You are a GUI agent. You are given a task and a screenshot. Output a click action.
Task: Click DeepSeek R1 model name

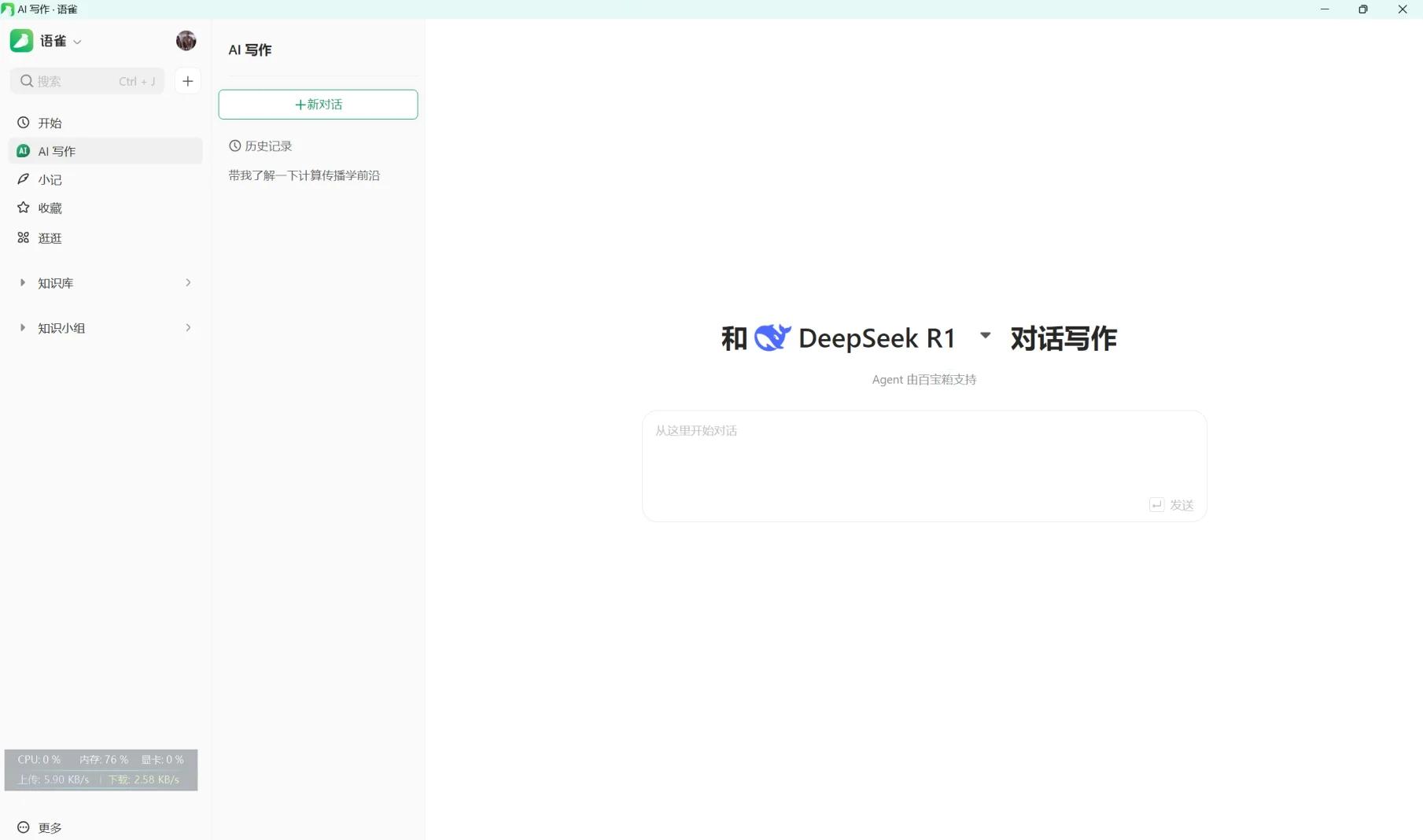pos(877,338)
